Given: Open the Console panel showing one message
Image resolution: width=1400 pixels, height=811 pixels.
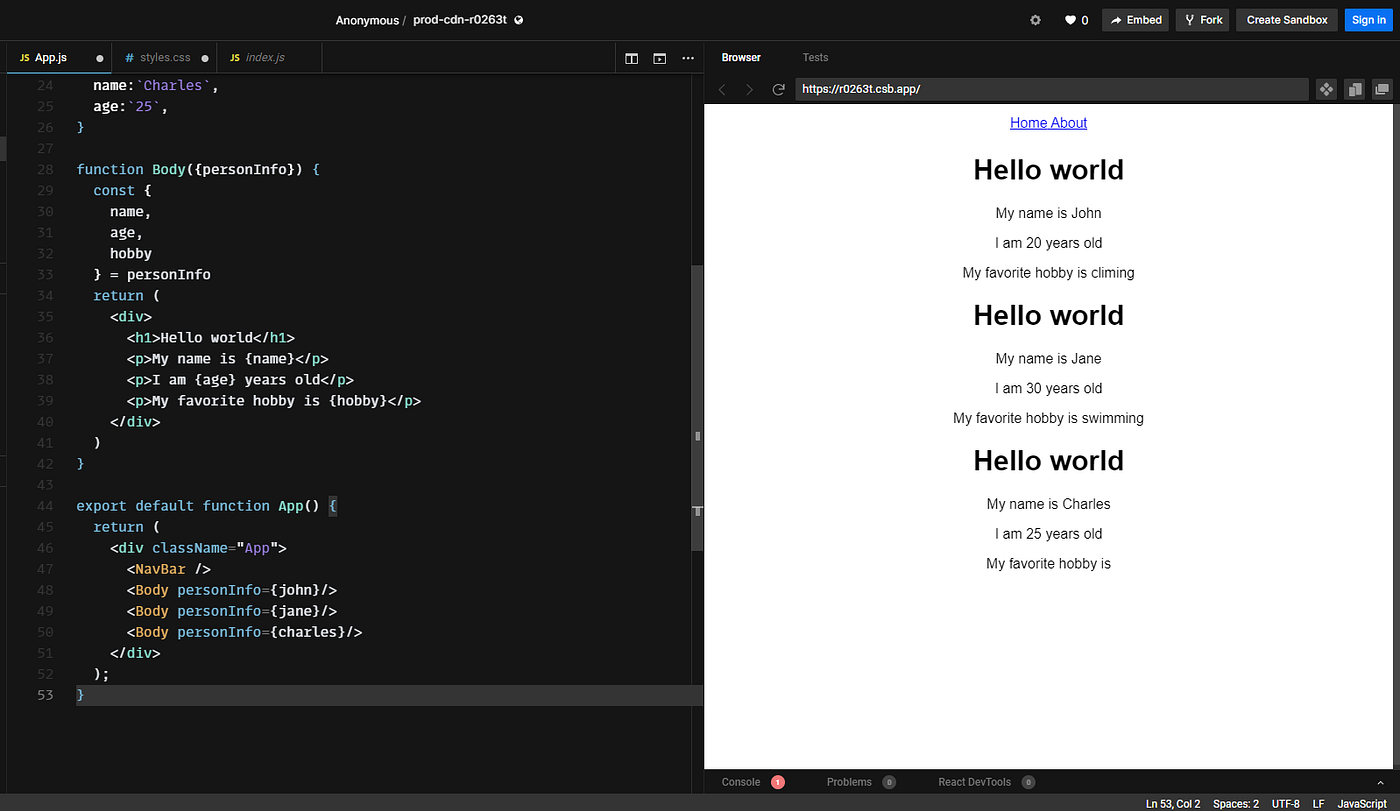Looking at the screenshot, I should [740, 782].
